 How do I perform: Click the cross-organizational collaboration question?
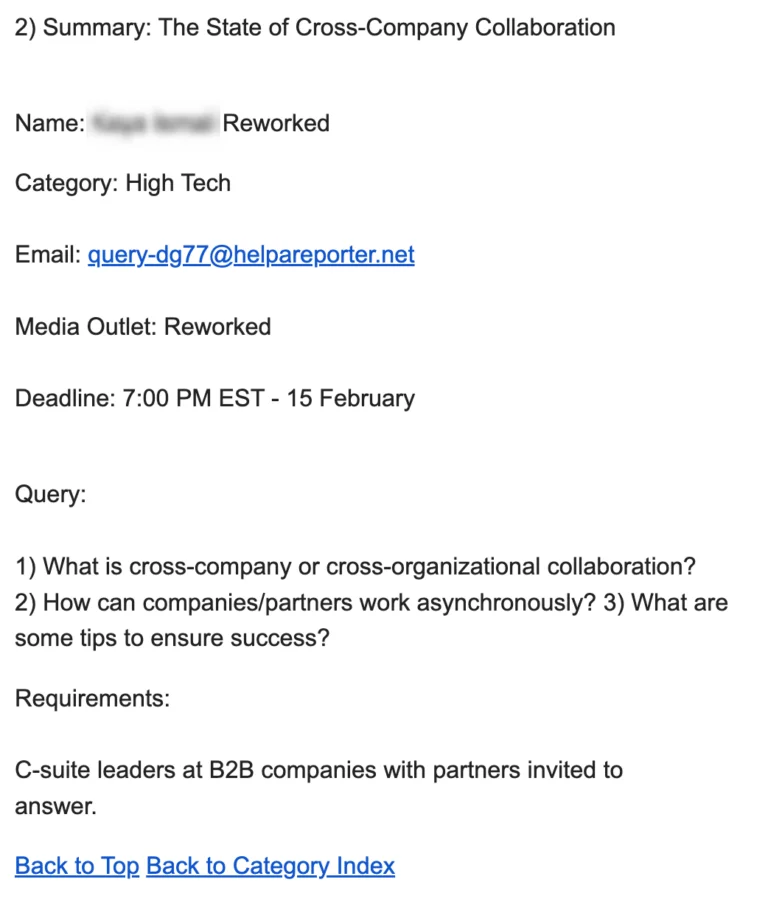[x=355, y=566]
